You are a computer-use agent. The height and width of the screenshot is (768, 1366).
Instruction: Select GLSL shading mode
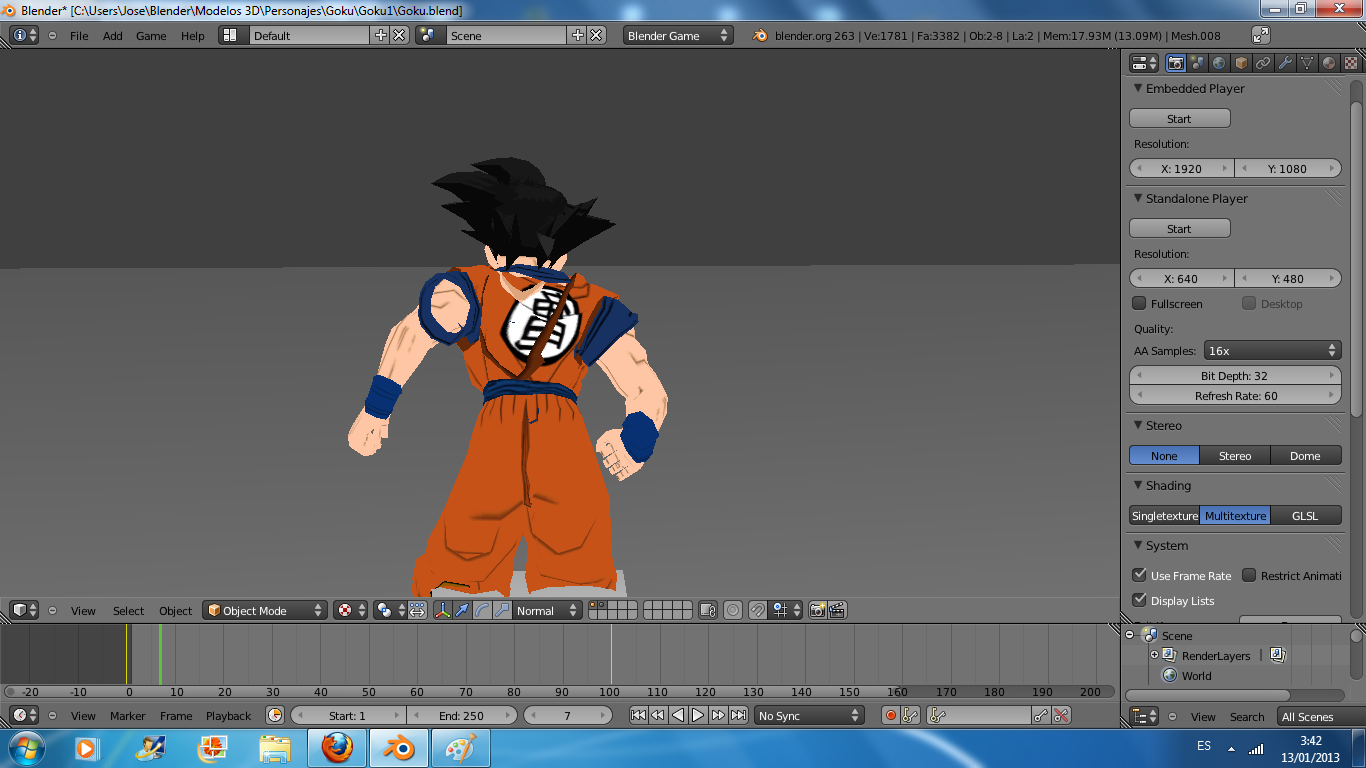[x=1305, y=515]
